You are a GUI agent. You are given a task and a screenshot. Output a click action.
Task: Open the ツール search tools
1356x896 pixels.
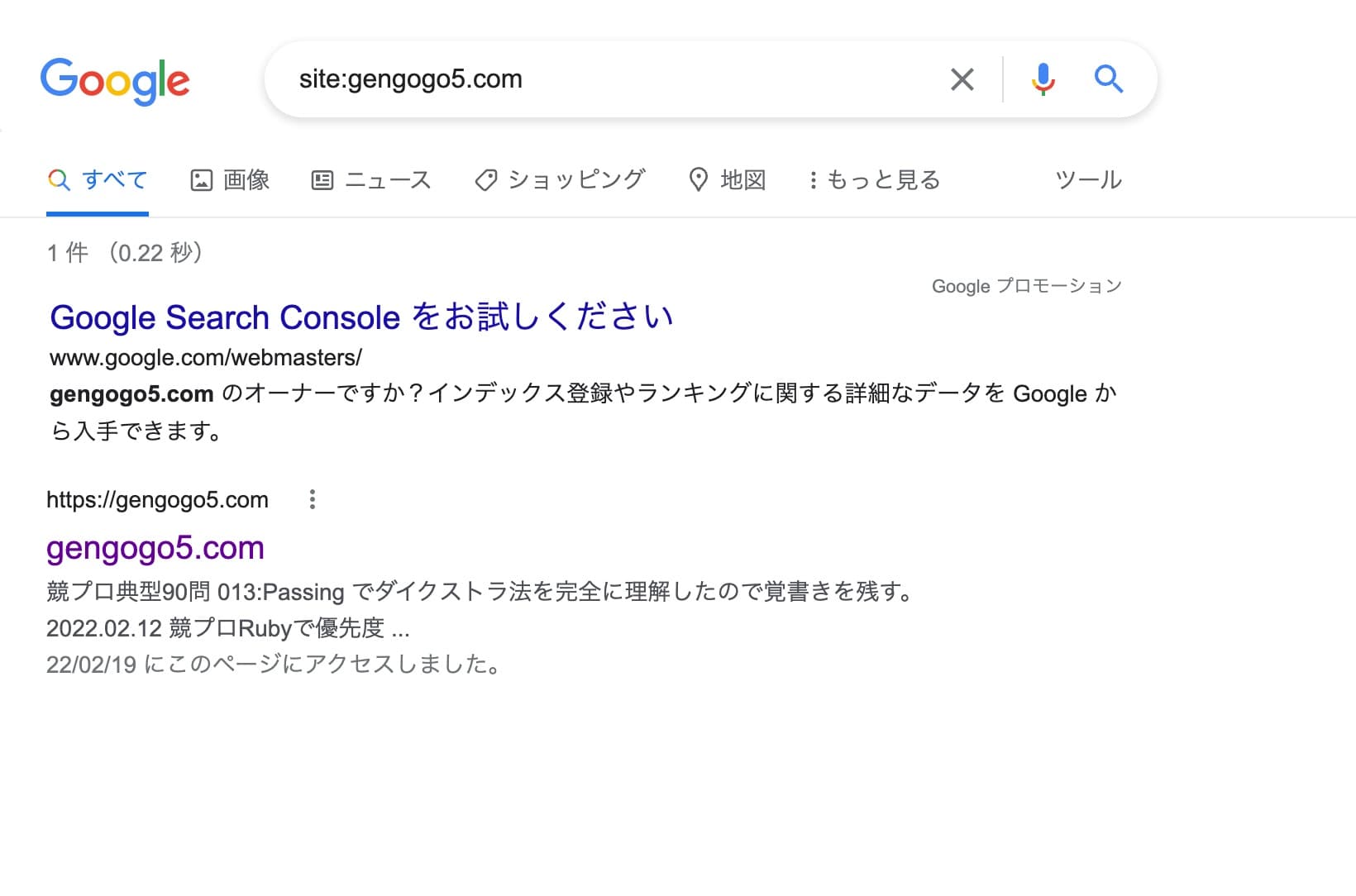[x=1088, y=180]
